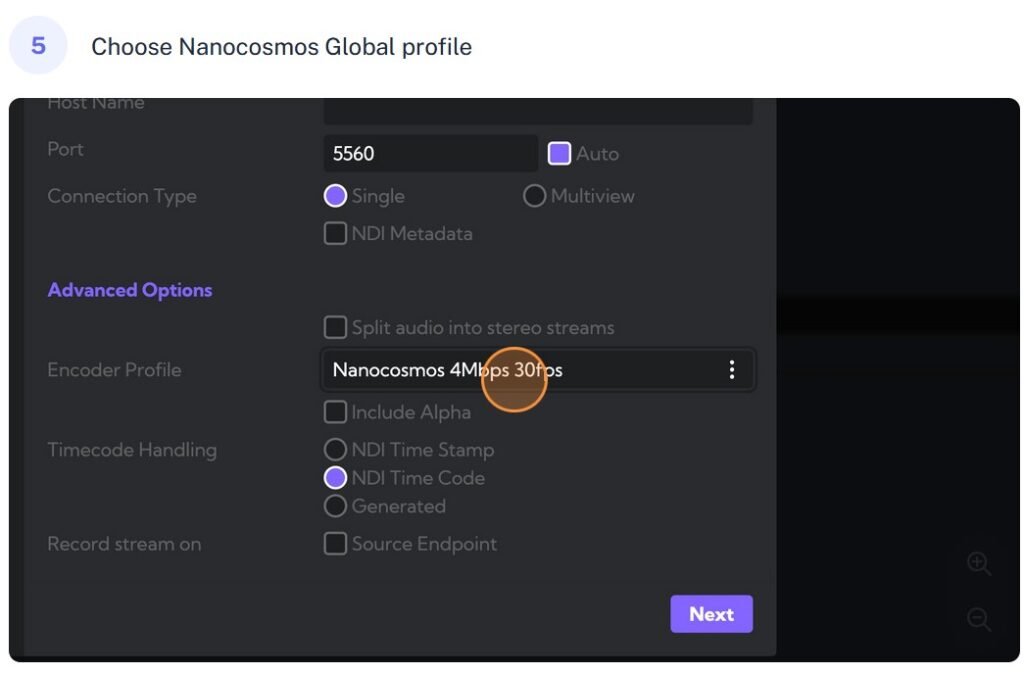The image size is (1024, 674).
Task: Click the Port number field
Action: coord(430,152)
